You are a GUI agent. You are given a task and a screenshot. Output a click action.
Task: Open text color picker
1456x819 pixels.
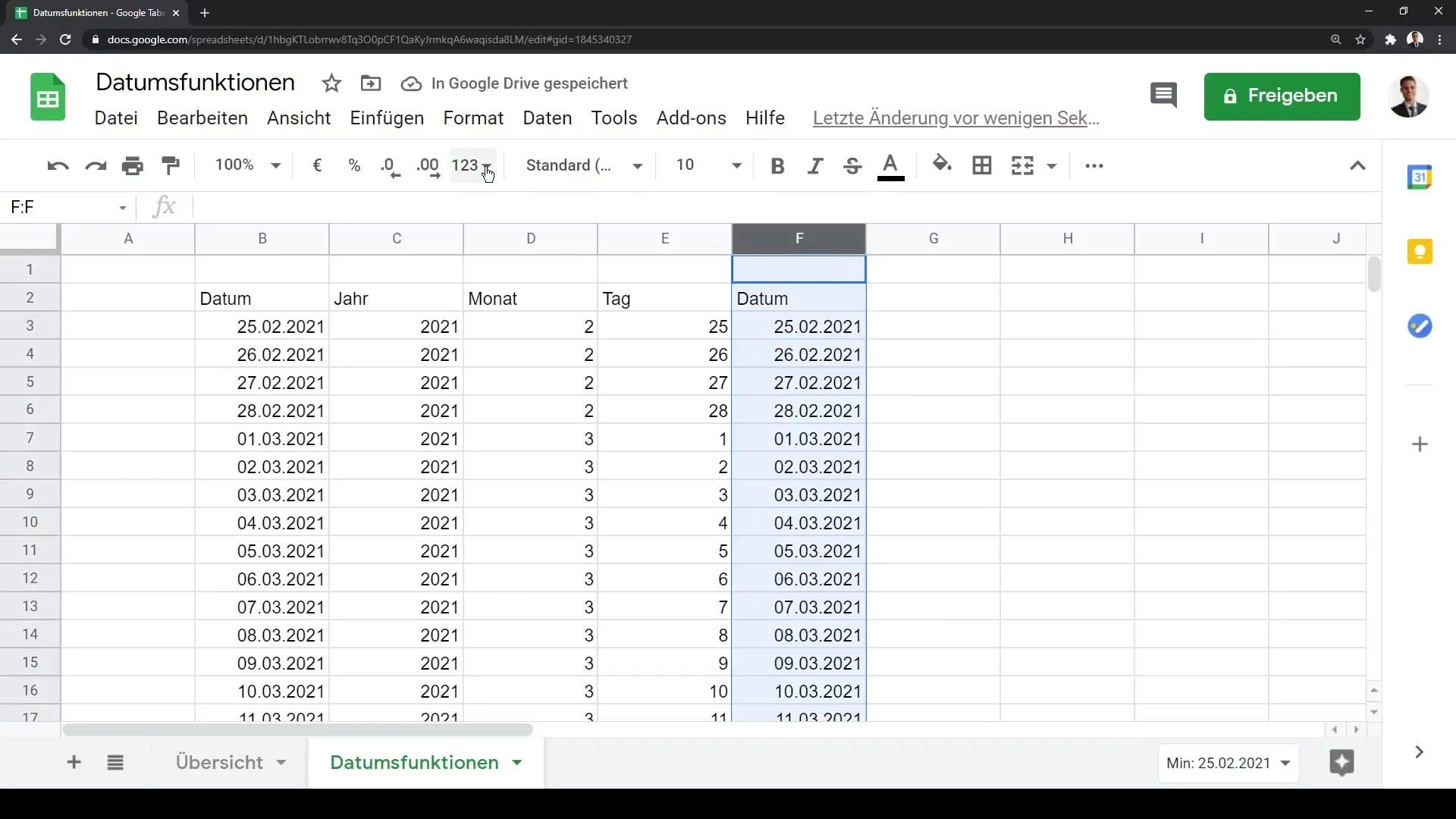click(890, 166)
